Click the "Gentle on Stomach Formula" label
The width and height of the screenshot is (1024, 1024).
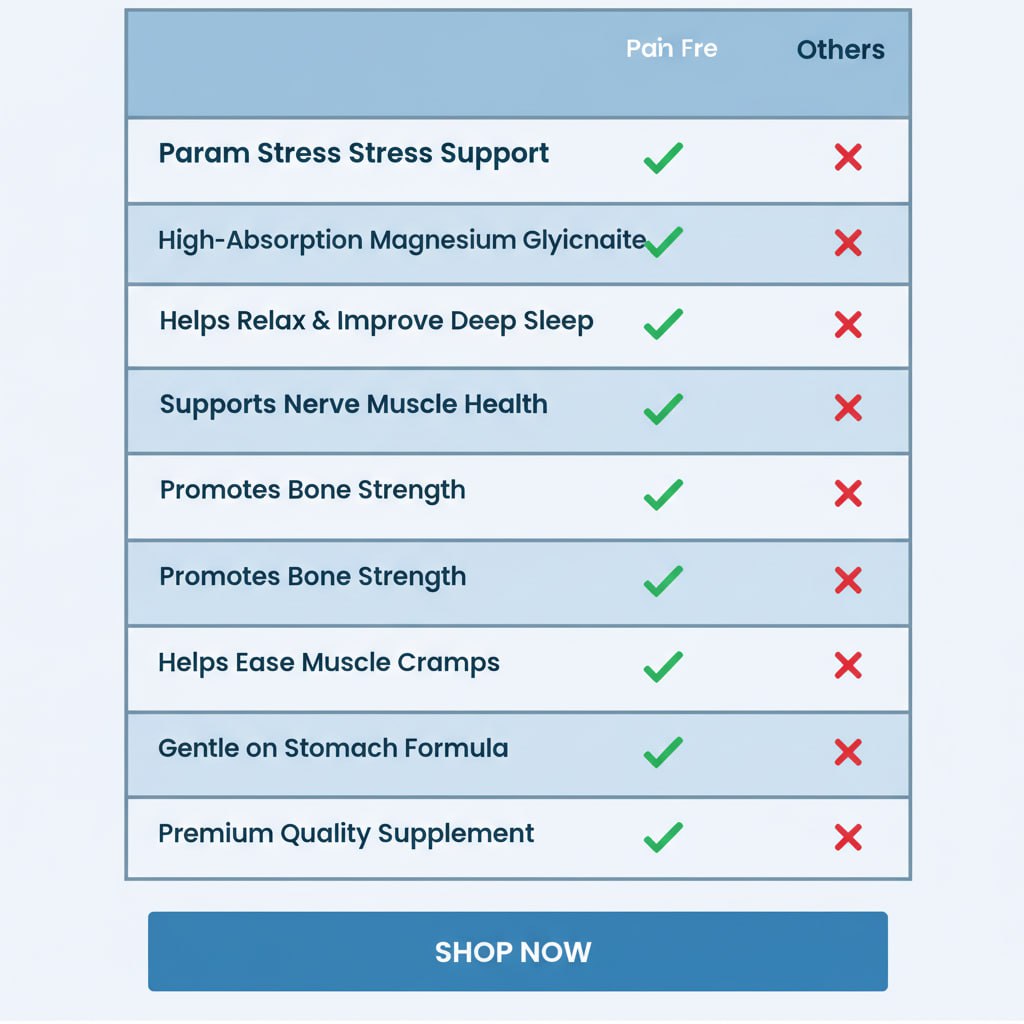(333, 748)
